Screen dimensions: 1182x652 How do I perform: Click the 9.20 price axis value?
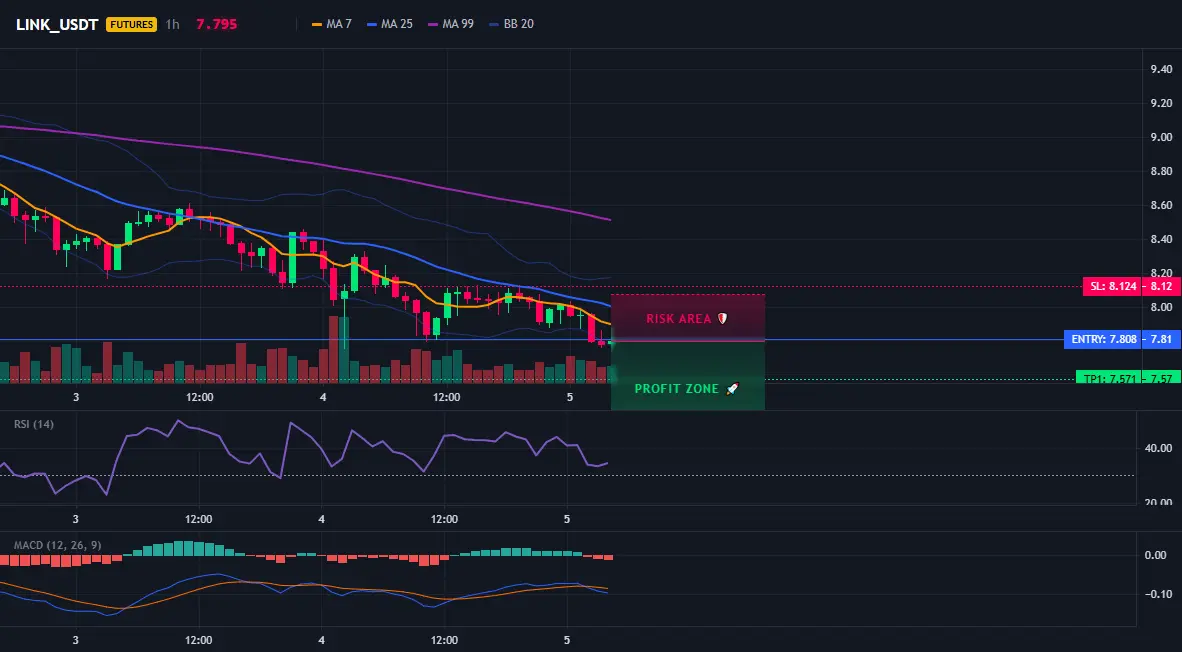tap(1161, 103)
